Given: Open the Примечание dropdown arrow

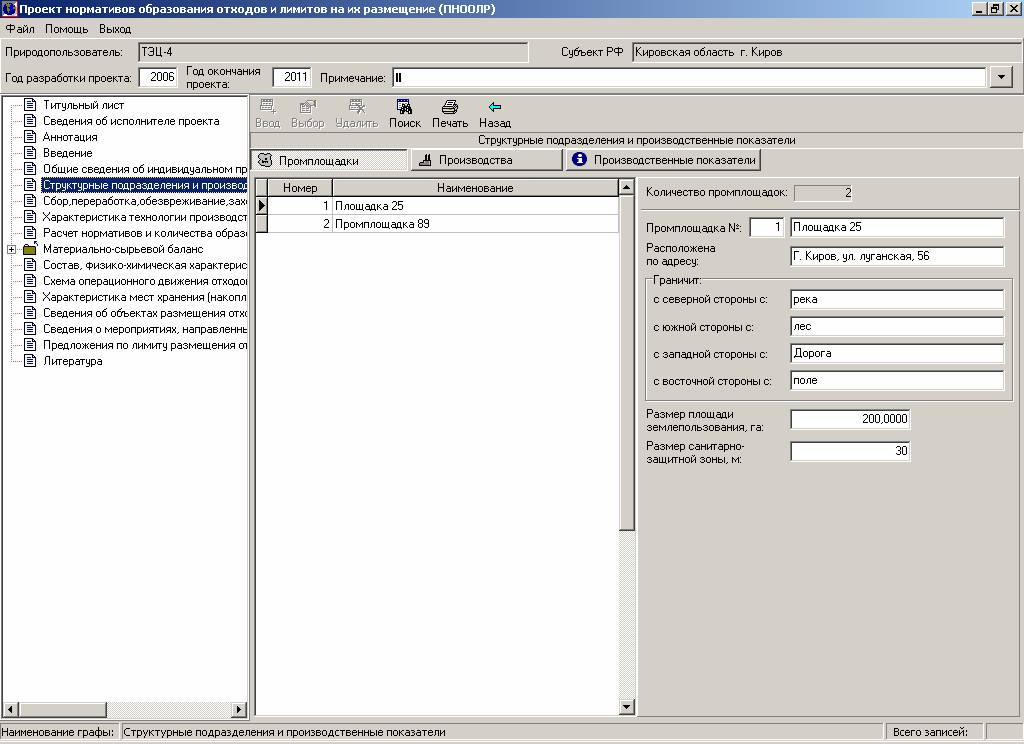Looking at the screenshot, I should click(x=1002, y=78).
